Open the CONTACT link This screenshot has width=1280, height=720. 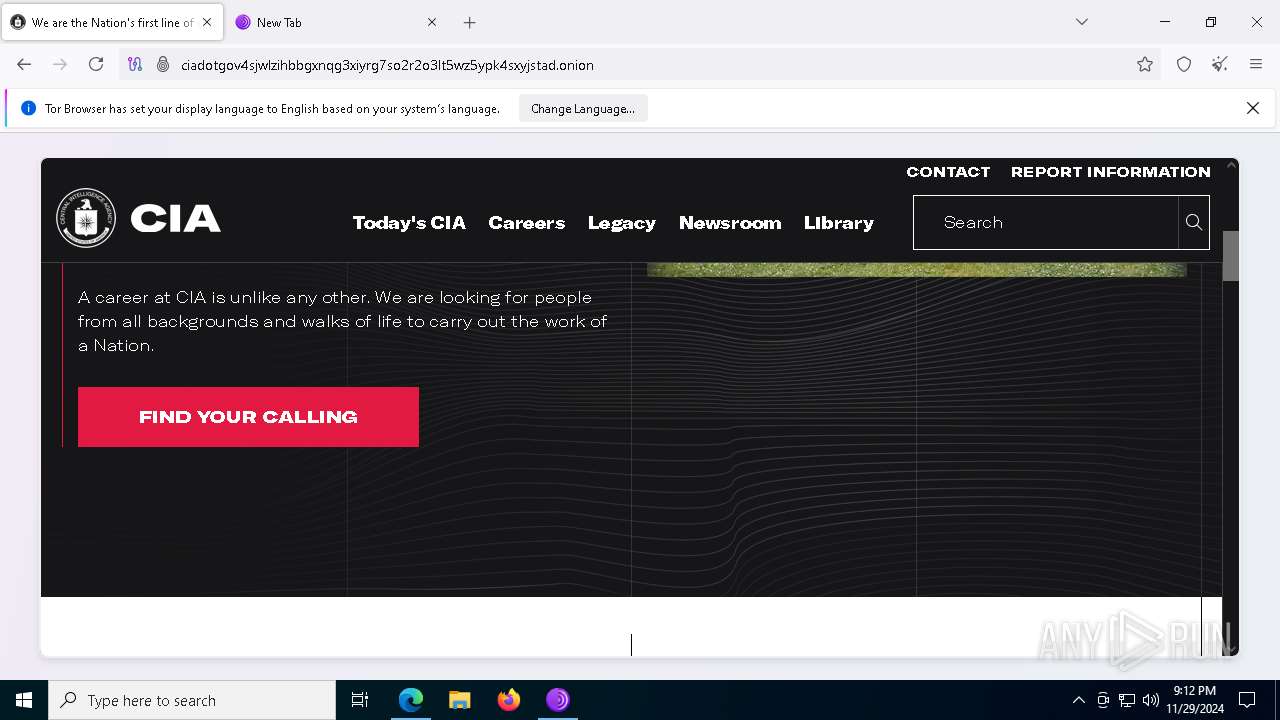(x=948, y=172)
